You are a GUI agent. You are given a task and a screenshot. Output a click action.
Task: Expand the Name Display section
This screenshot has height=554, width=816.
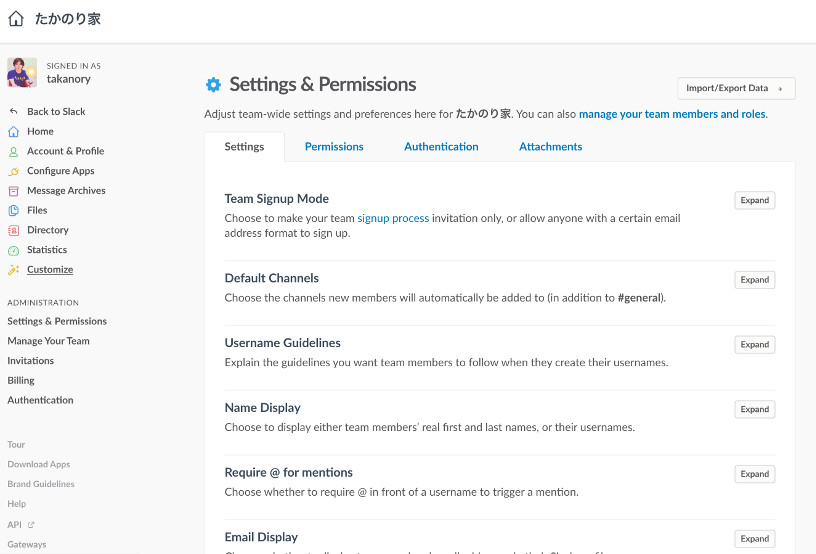pos(755,409)
